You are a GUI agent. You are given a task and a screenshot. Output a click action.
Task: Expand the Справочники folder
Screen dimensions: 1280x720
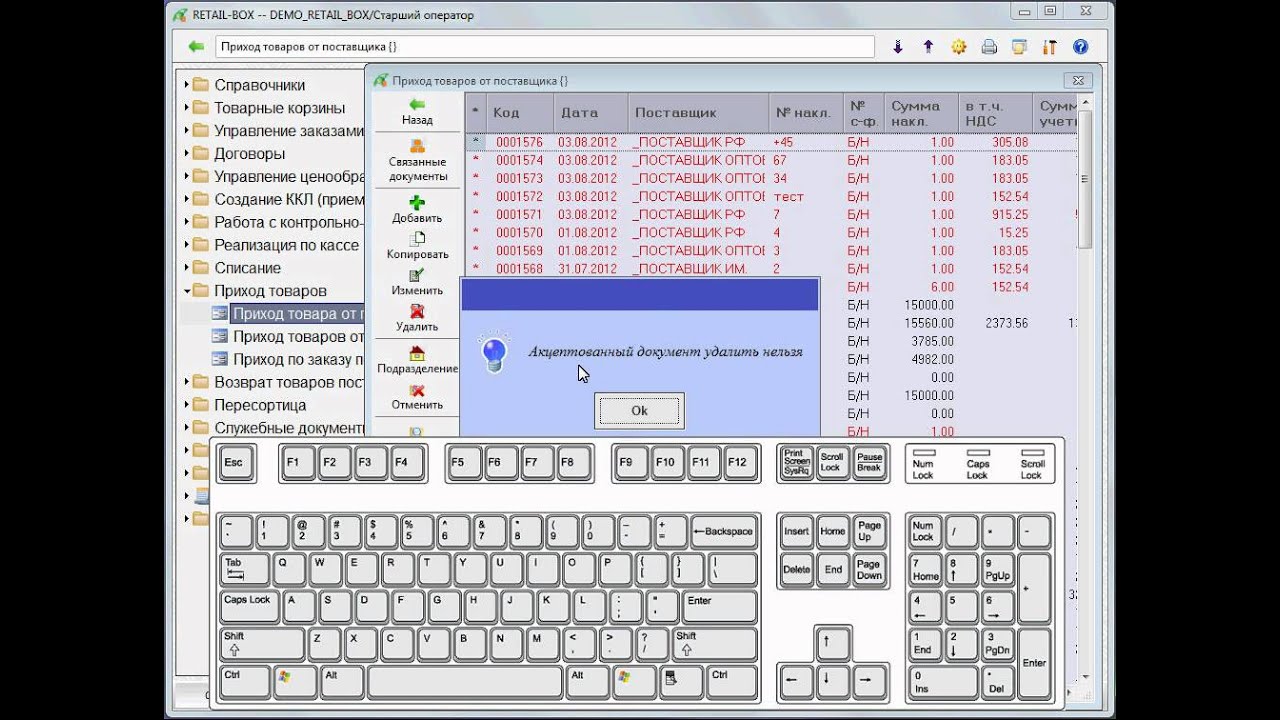[x=186, y=85]
